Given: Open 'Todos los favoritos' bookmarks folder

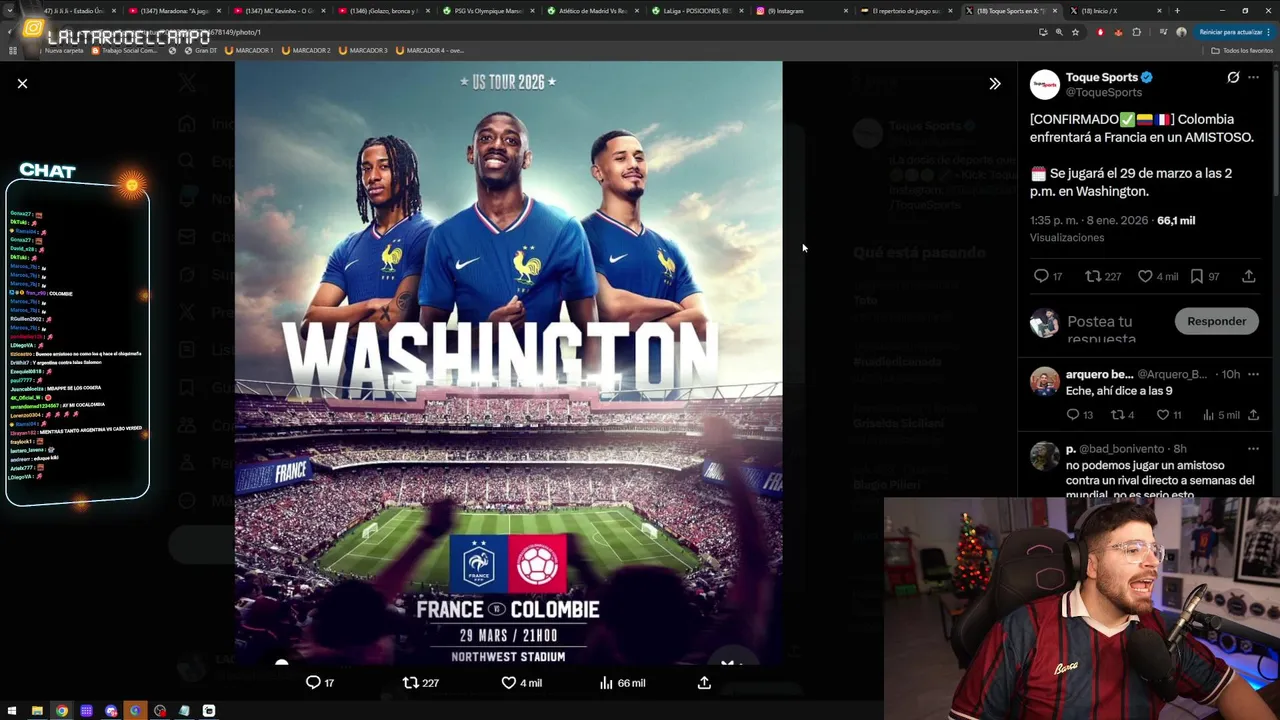Looking at the screenshot, I should coord(1241,50).
